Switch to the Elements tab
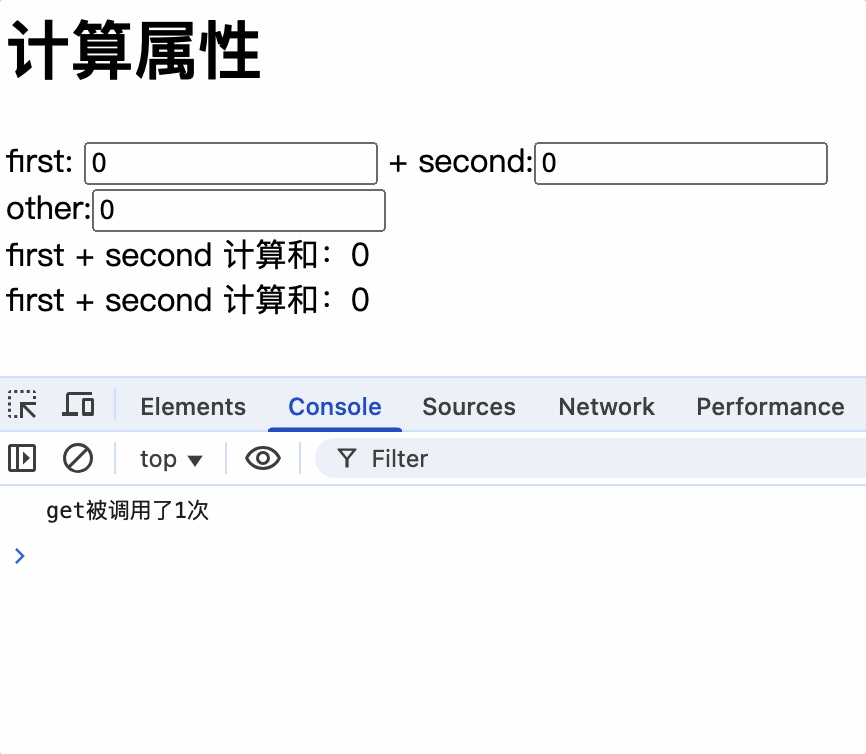The height and width of the screenshot is (754, 866). point(193,407)
